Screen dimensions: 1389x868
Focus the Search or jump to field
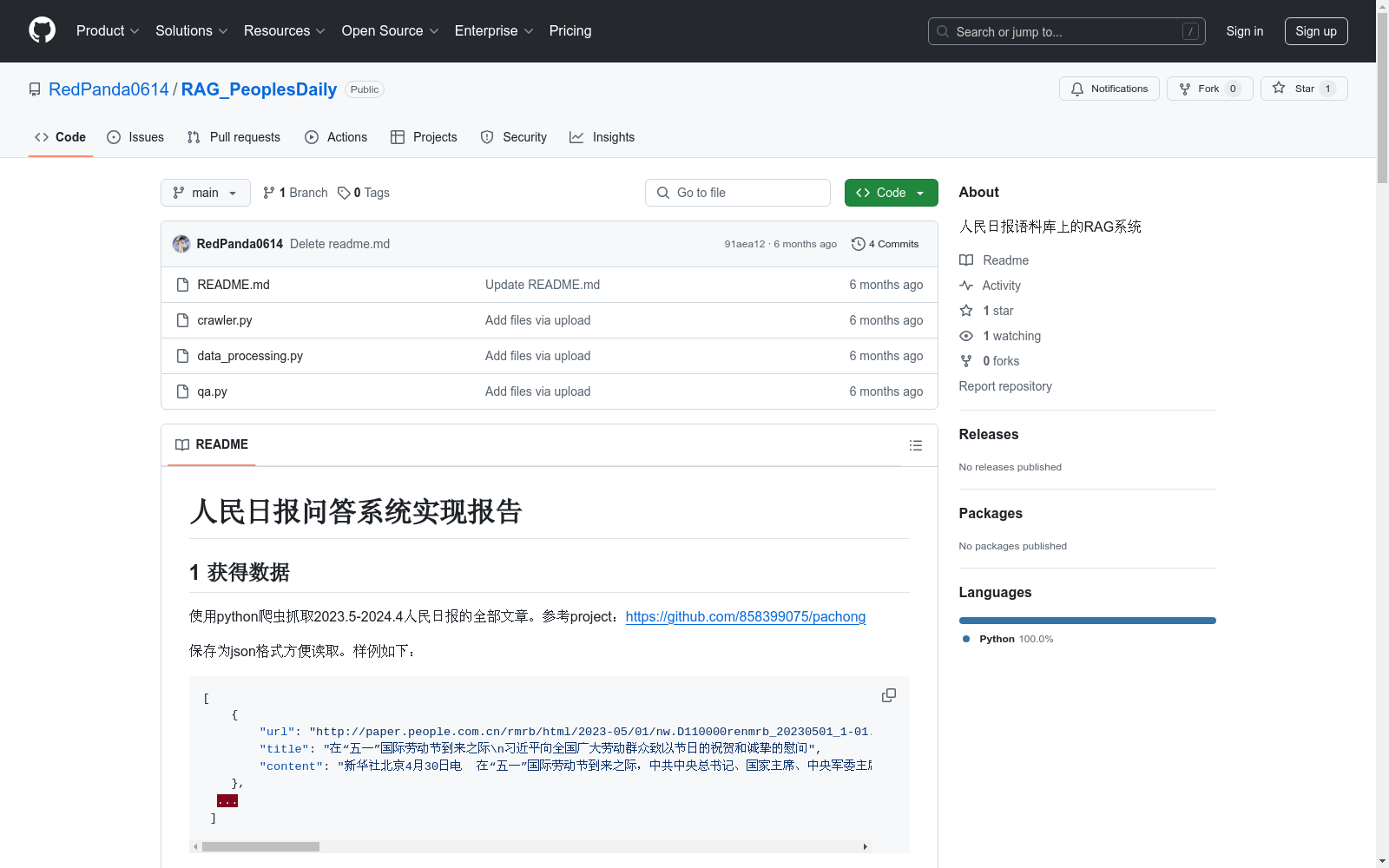(x=1066, y=31)
